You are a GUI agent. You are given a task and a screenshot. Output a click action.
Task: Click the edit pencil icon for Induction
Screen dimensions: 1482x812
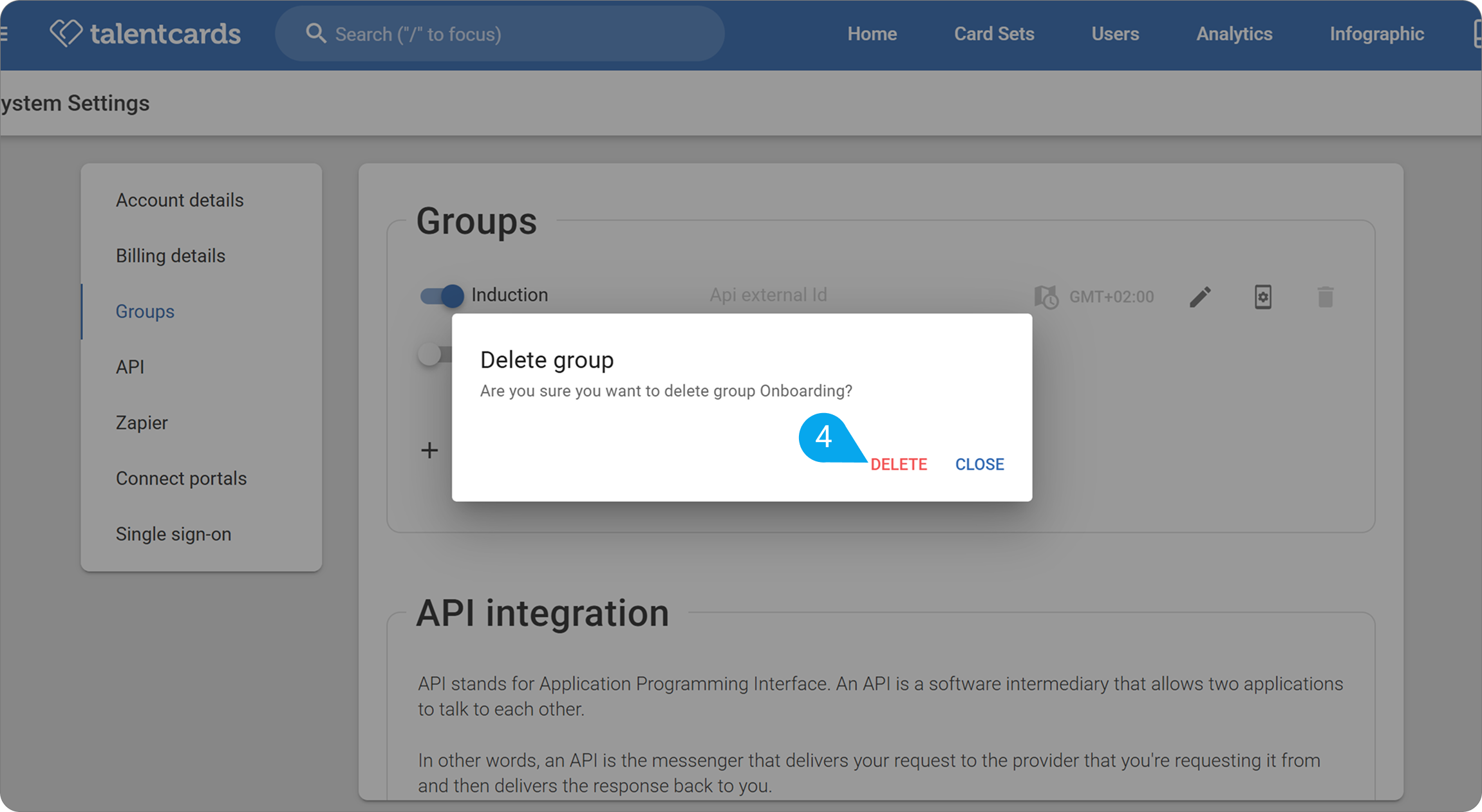[1200, 297]
